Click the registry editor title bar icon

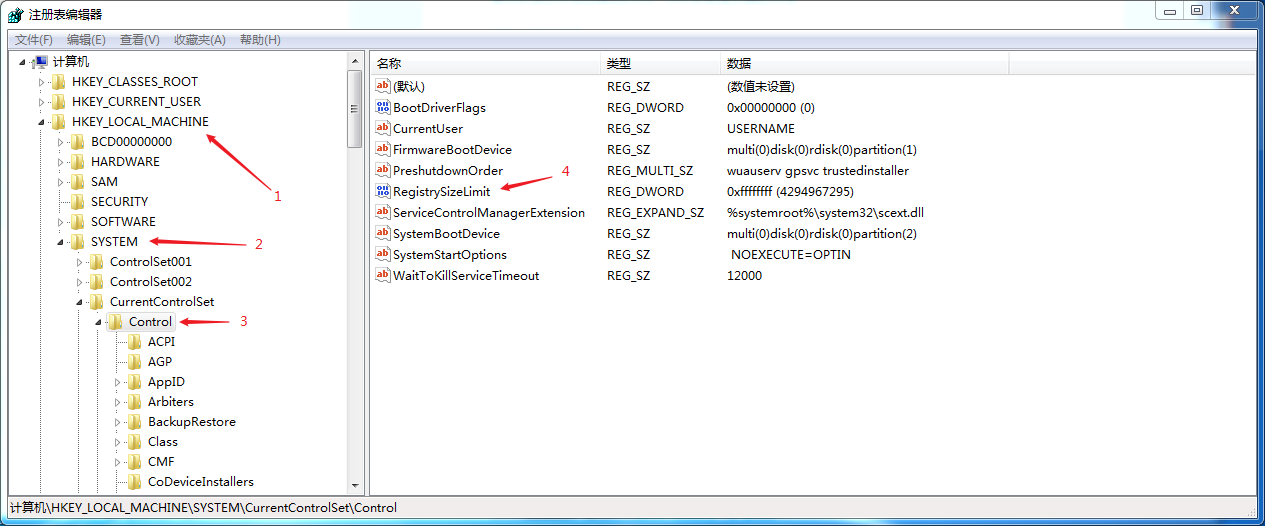[15, 14]
